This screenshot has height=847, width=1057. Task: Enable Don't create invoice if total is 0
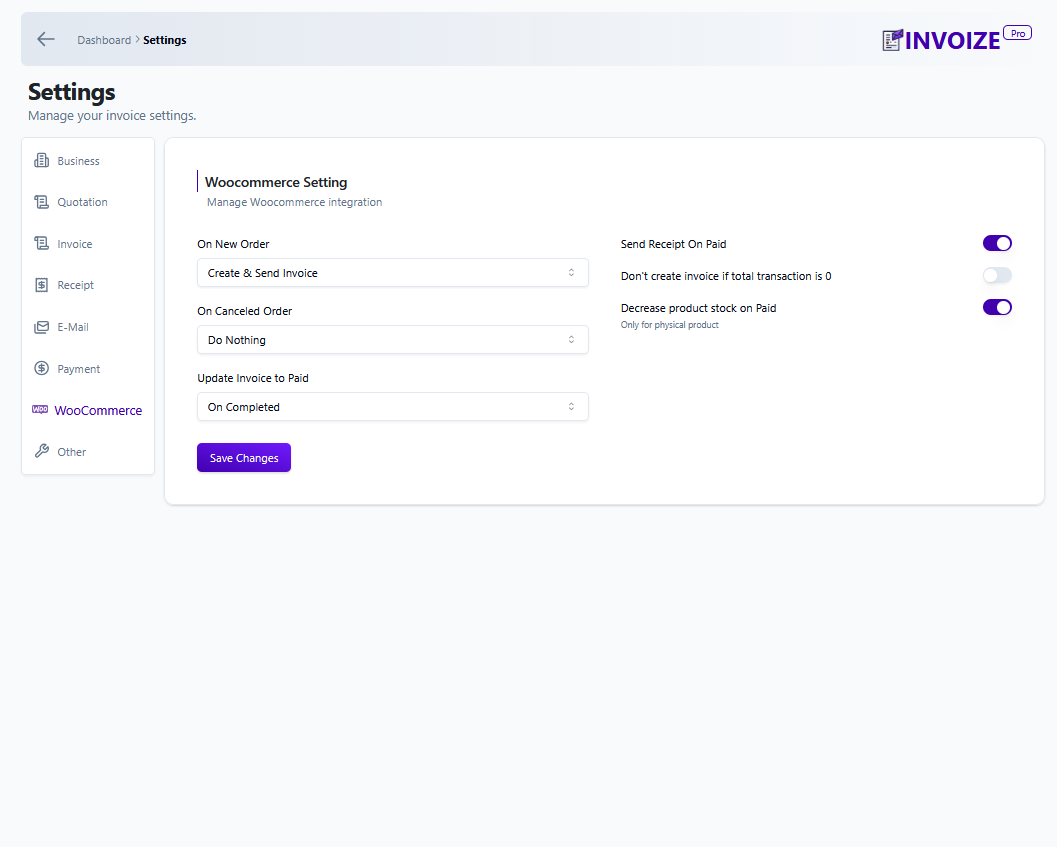(997, 275)
